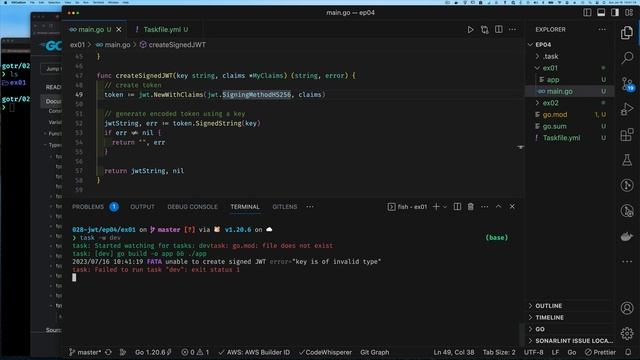Toggle primary side bar layout icon

tap(587, 13)
